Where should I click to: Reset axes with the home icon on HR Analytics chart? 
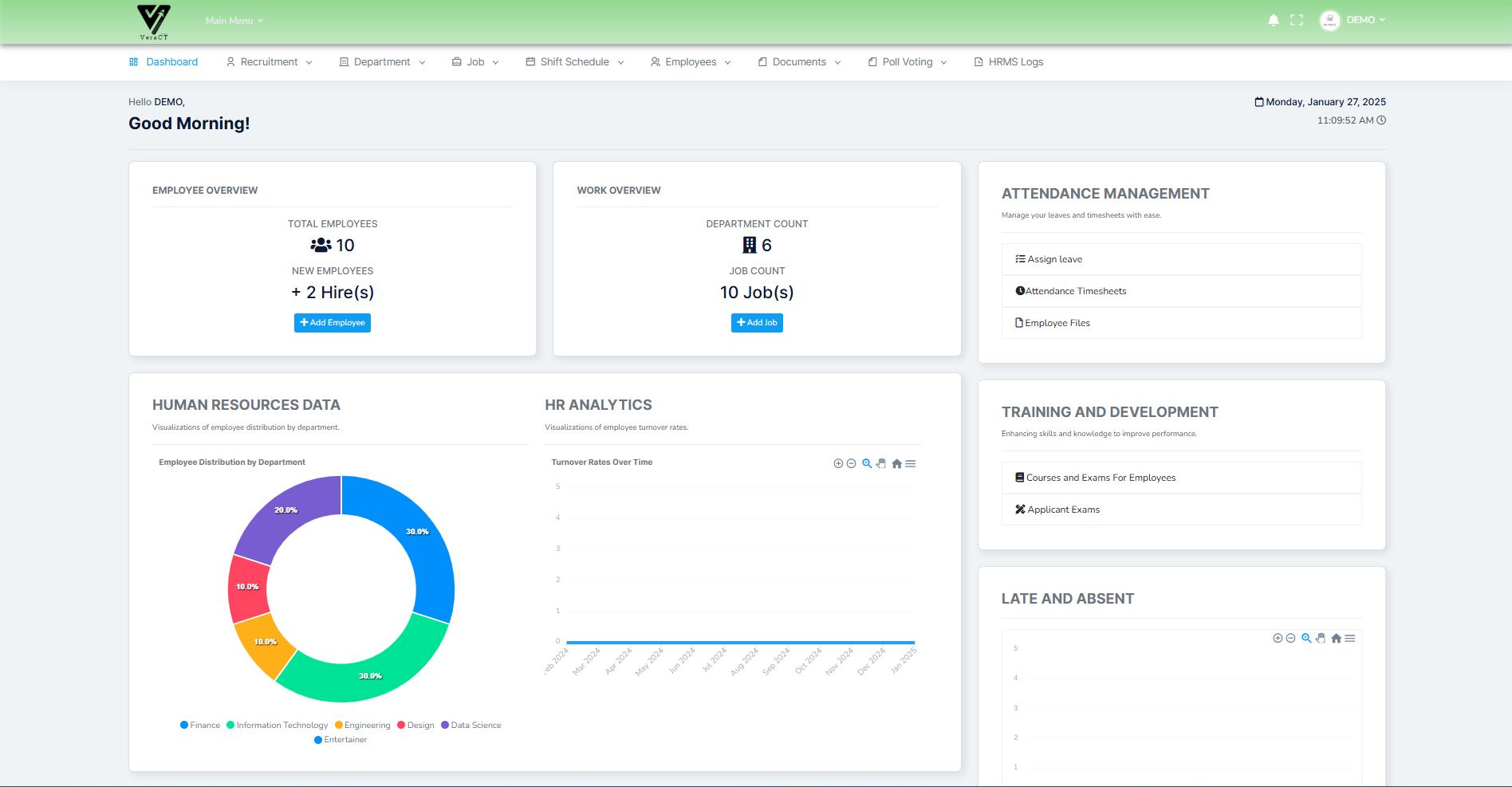pos(896,463)
